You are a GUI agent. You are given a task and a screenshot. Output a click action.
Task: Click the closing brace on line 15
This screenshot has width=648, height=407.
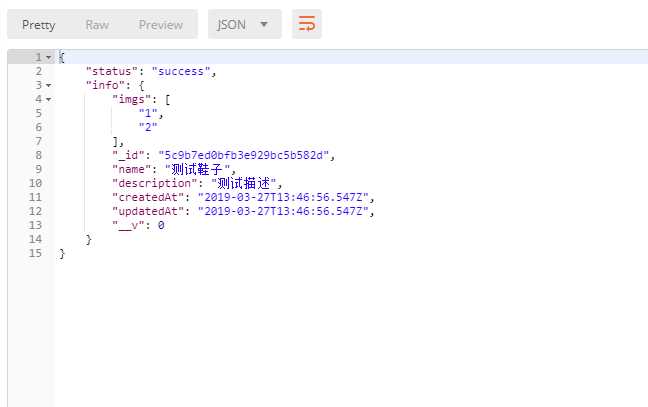(62, 254)
